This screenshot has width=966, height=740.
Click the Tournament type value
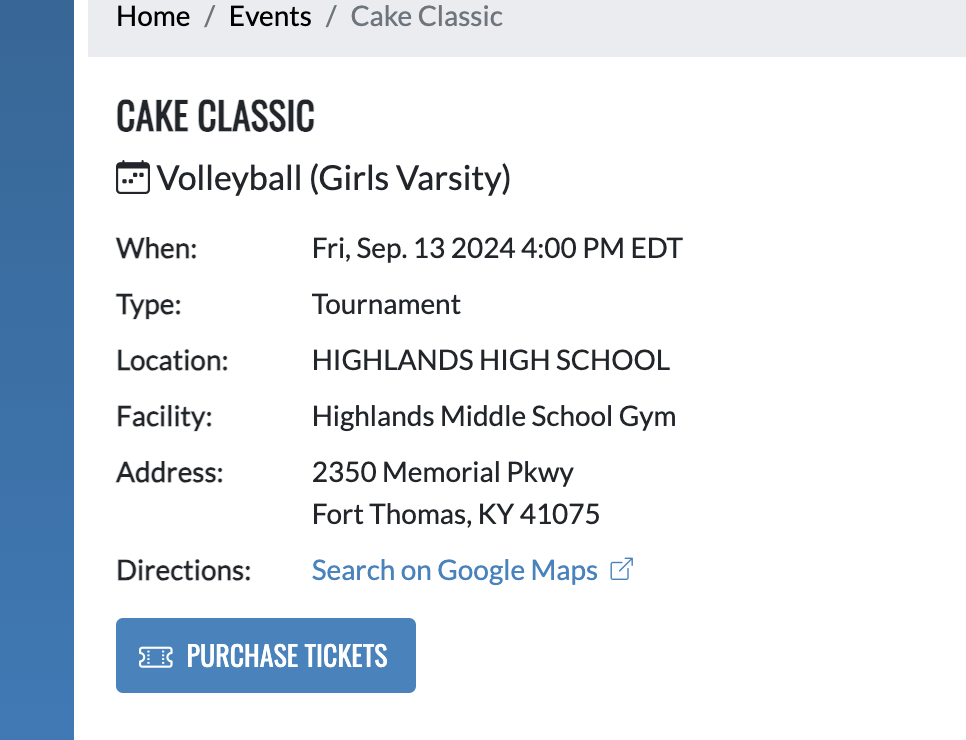(386, 304)
